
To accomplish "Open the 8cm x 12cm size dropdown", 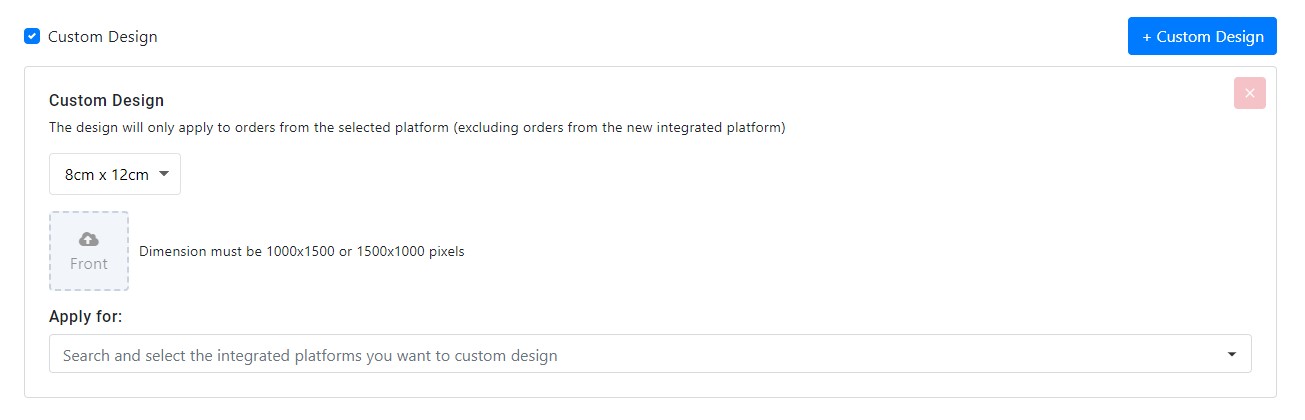I will pos(115,174).
